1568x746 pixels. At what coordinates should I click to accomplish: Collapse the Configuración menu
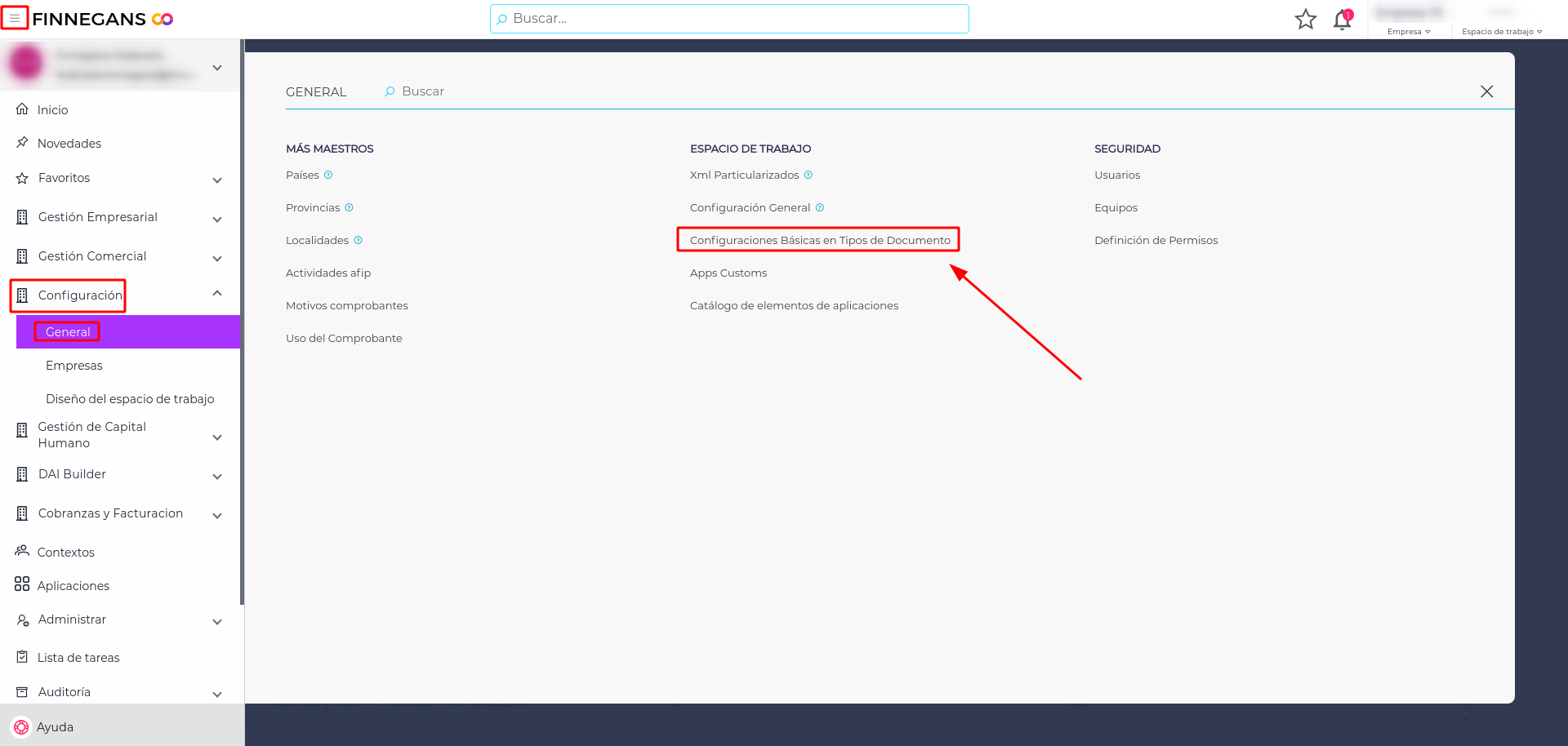pyautogui.click(x=217, y=293)
